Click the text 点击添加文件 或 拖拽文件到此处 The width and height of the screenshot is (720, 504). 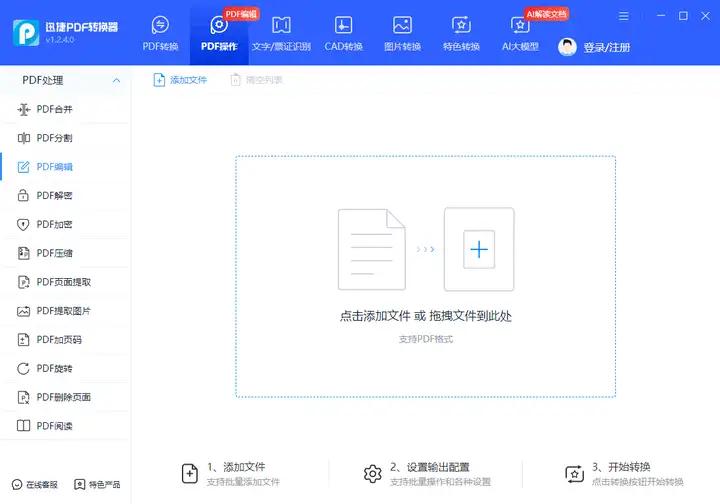pyautogui.click(x=425, y=316)
